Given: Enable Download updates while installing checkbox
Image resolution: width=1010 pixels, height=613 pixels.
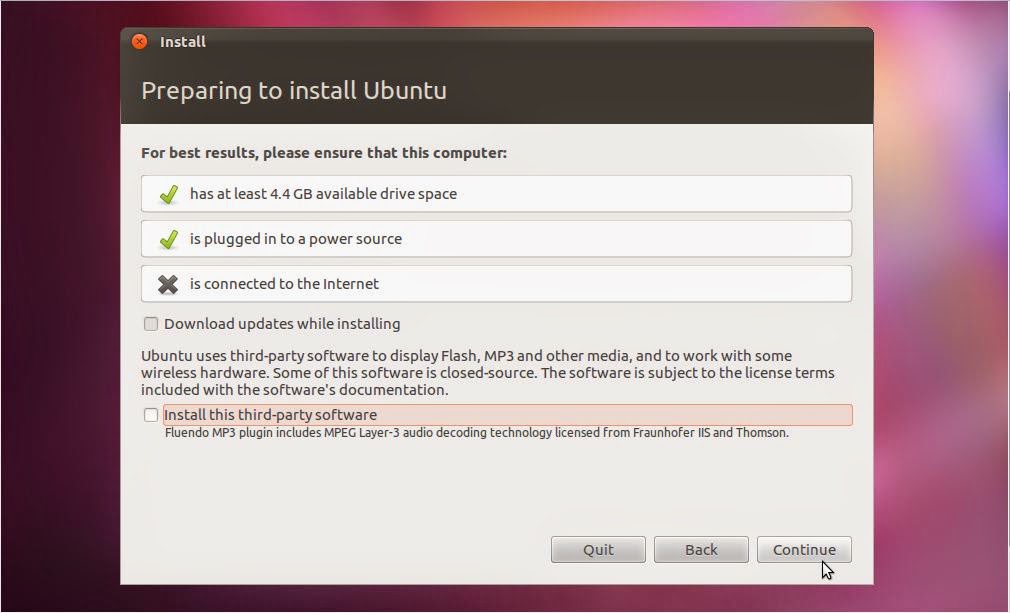Looking at the screenshot, I should pyautogui.click(x=151, y=324).
